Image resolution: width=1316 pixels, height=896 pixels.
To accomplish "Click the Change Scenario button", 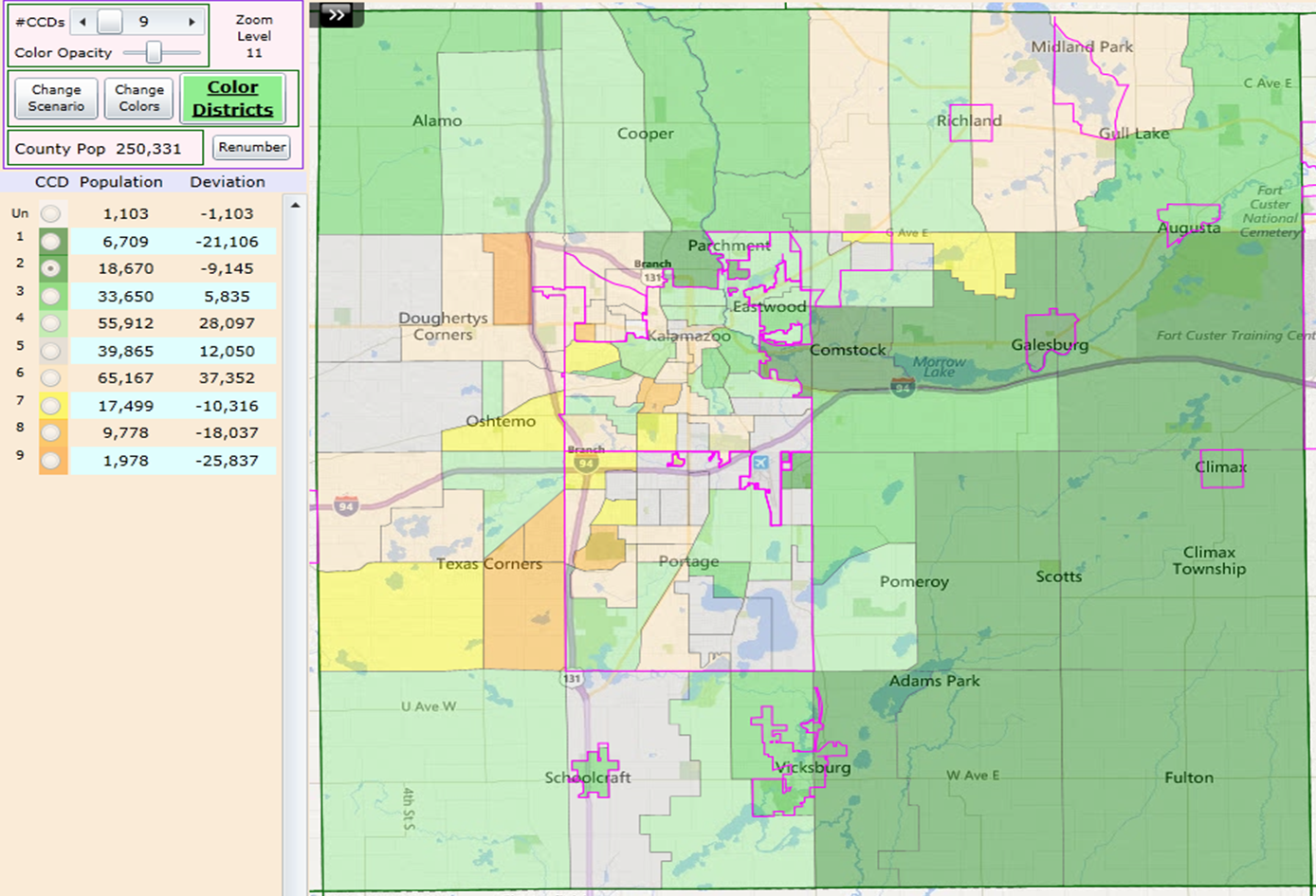I will pos(54,97).
